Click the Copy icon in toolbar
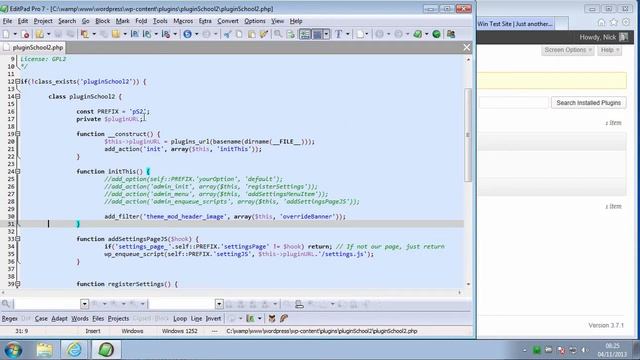 [x=239, y=34]
